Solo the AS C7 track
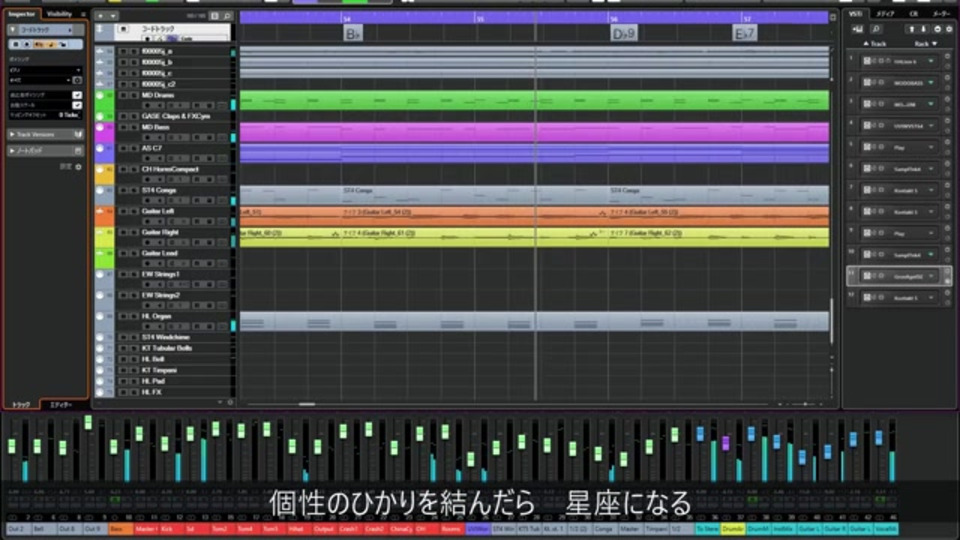 [x=133, y=148]
